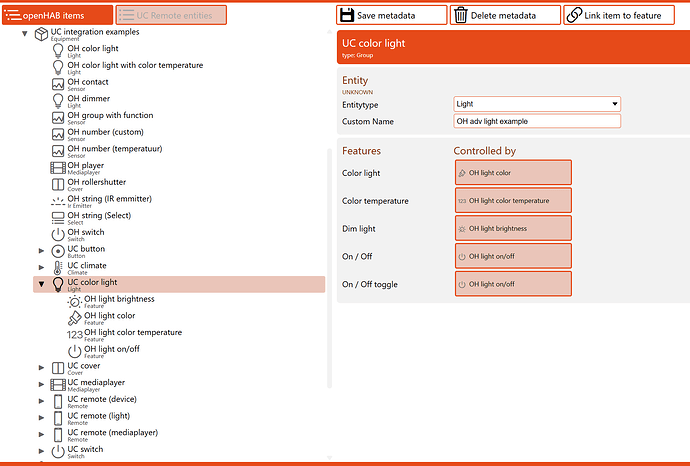Screen dimensions: 690x466
Task: Expand the UC mediaplayer tree node
Action: (41, 384)
